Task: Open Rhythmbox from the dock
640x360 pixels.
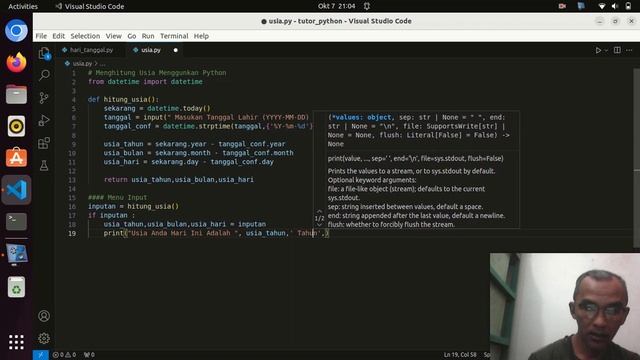Action: [16, 126]
